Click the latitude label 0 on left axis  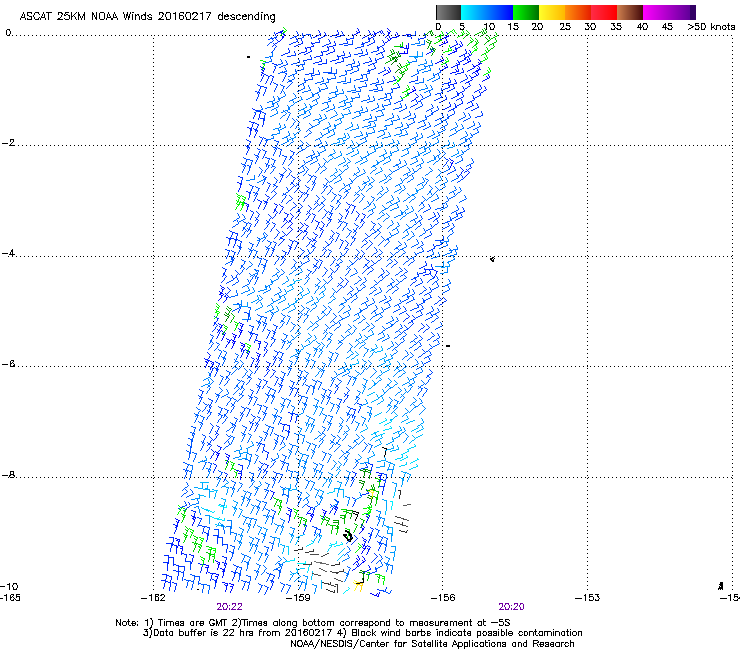point(8,33)
